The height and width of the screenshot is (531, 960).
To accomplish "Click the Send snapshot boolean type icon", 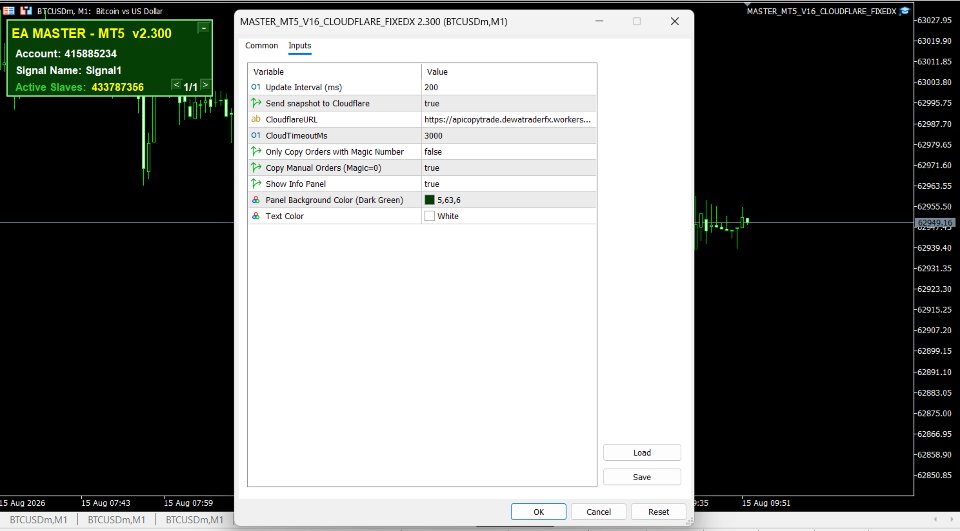I will coord(256,104).
